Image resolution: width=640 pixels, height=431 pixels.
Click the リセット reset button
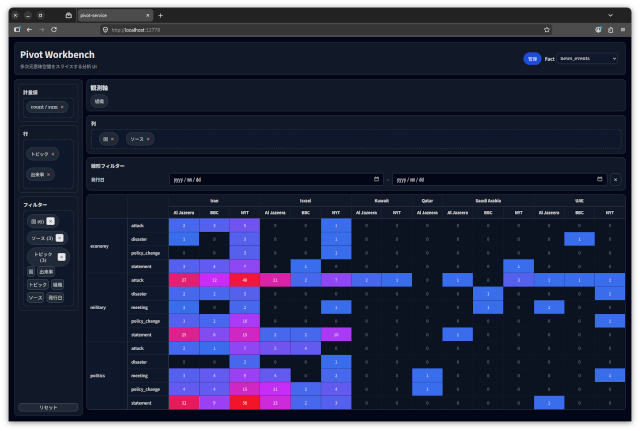(x=48, y=407)
